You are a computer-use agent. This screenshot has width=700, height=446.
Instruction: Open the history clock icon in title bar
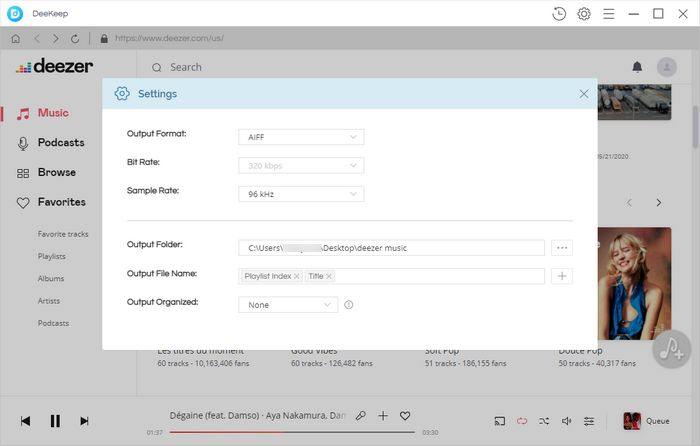tap(558, 14)
